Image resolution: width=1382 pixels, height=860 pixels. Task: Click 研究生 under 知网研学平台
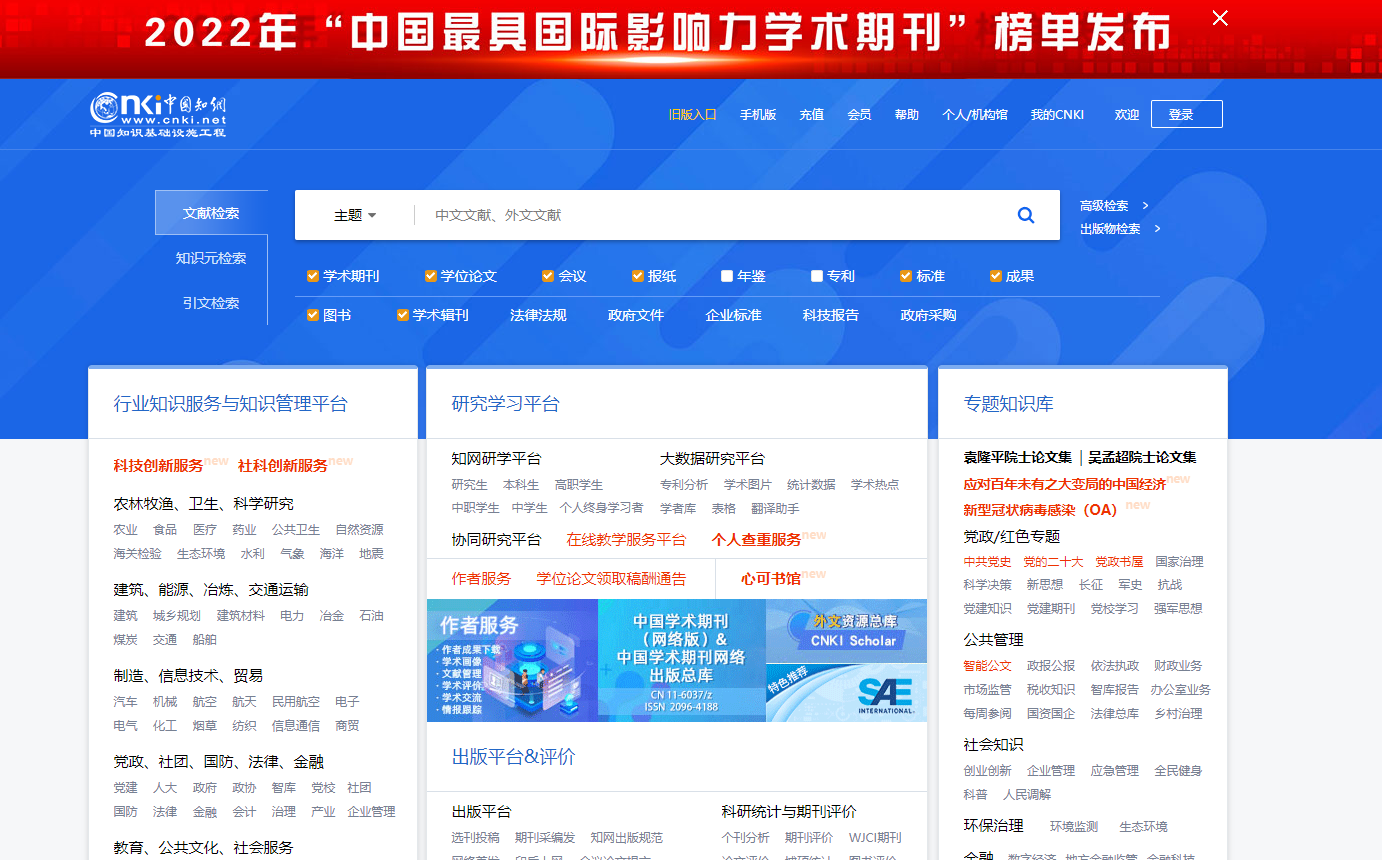coord(469,485)
